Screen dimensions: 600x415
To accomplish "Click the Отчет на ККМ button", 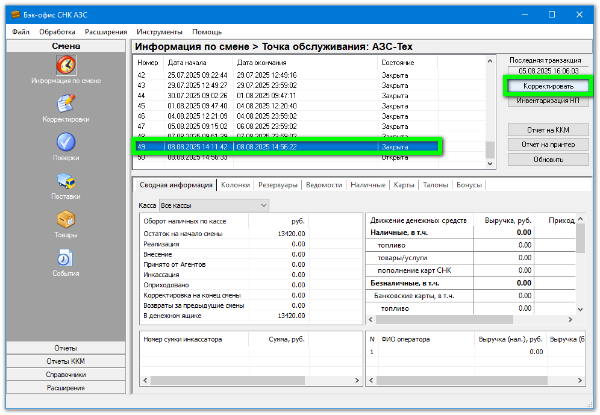I will (x=547, y=130).
